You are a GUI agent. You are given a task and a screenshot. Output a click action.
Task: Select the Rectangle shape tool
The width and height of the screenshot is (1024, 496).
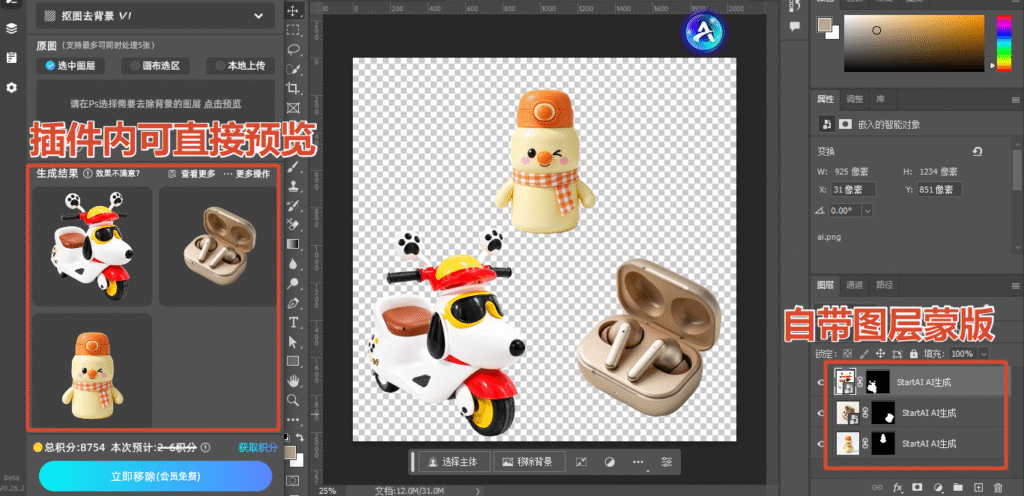coord(293,361)
